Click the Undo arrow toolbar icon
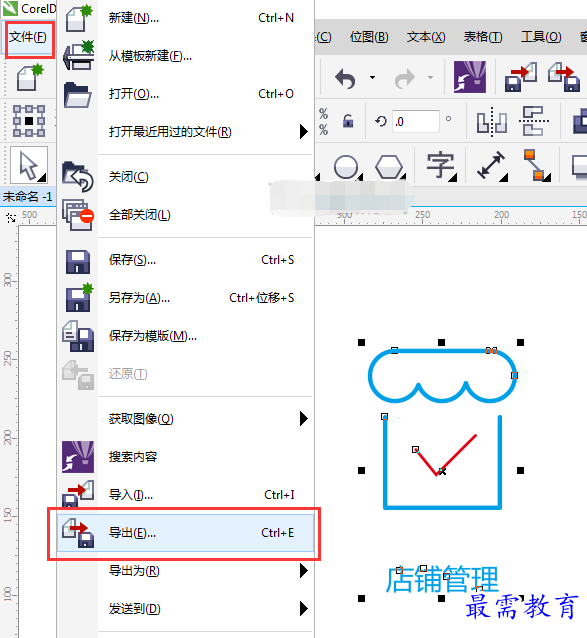Viewport: 587px width, 638px height. [x=346, y=78]
